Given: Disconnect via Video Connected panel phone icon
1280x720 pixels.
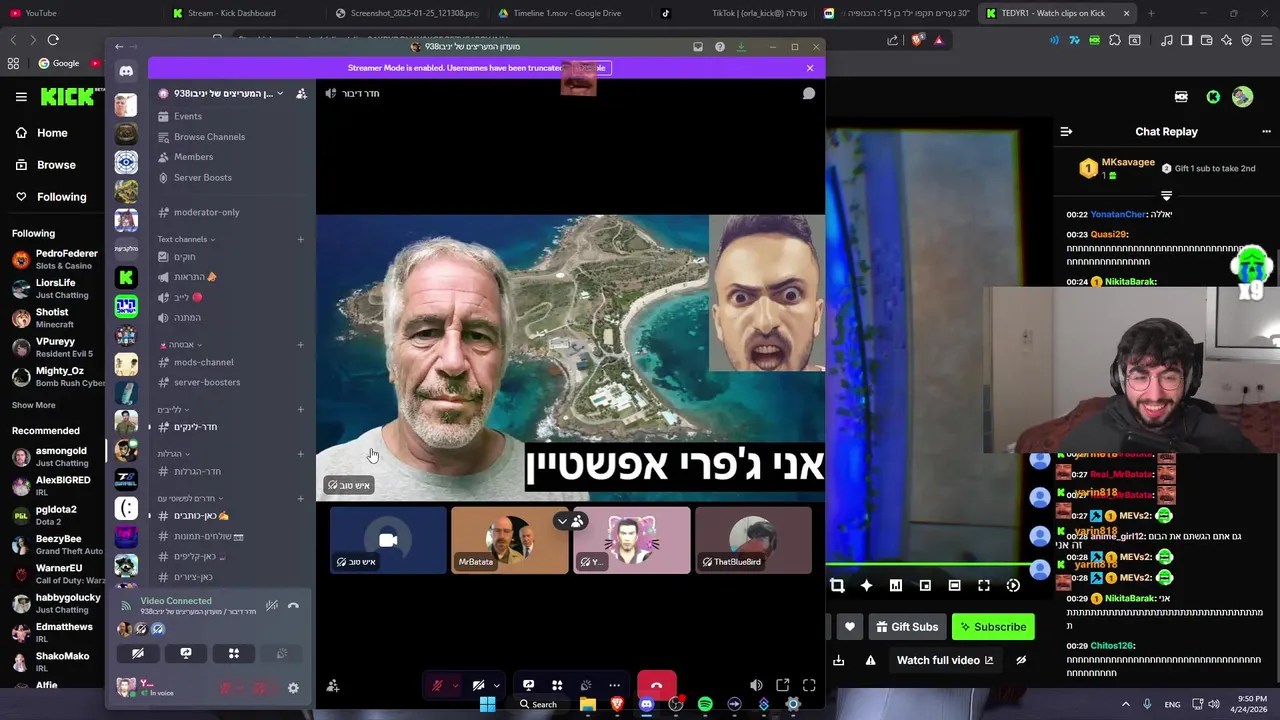Looking at the screenshot, I should pos(293,606).
